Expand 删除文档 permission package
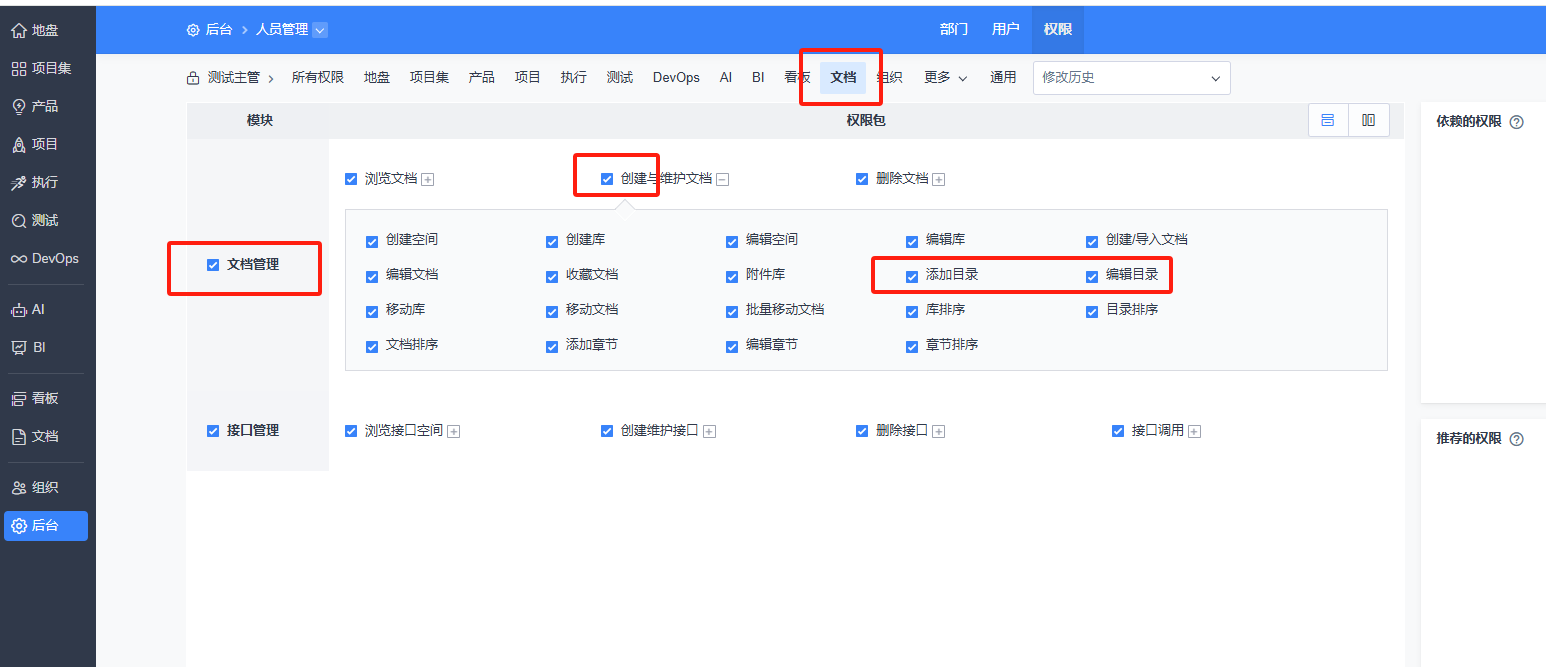 [939, 180]
